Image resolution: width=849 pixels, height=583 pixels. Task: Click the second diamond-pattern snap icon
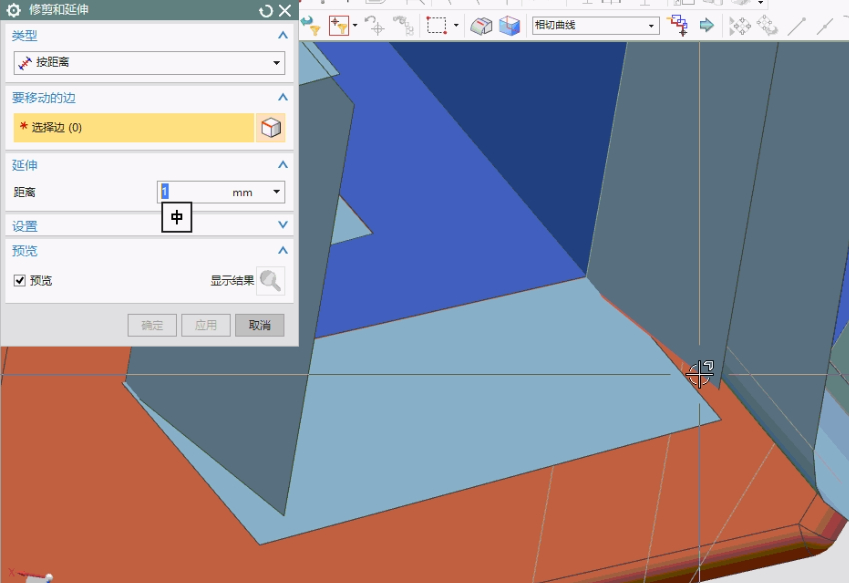[767, 25]
